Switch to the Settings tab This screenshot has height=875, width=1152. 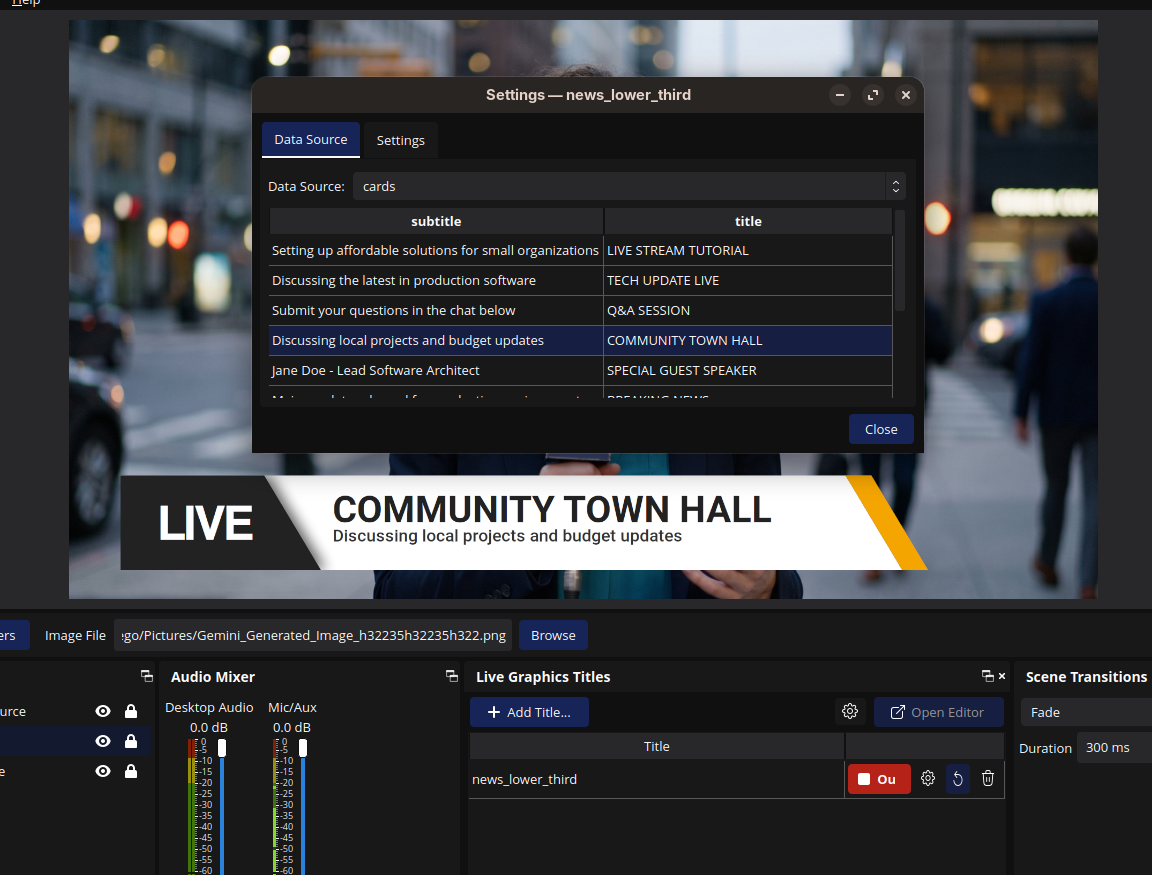point(400,140)
